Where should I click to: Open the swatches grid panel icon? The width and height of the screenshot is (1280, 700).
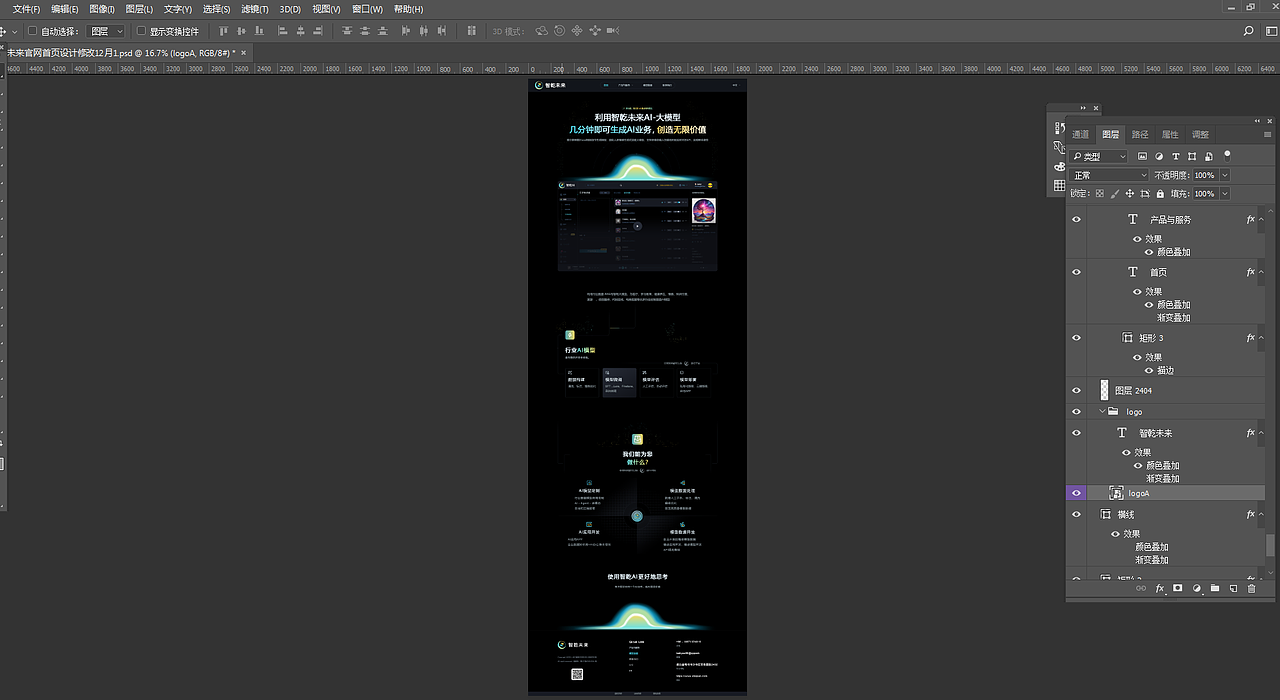click(1059, 186)
